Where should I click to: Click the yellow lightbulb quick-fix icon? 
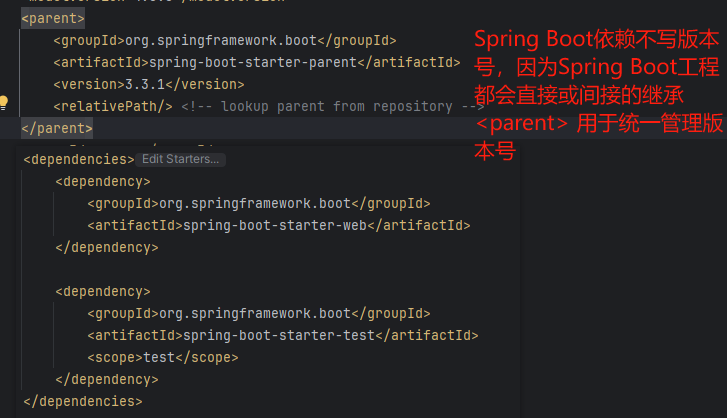coord(4,103)
